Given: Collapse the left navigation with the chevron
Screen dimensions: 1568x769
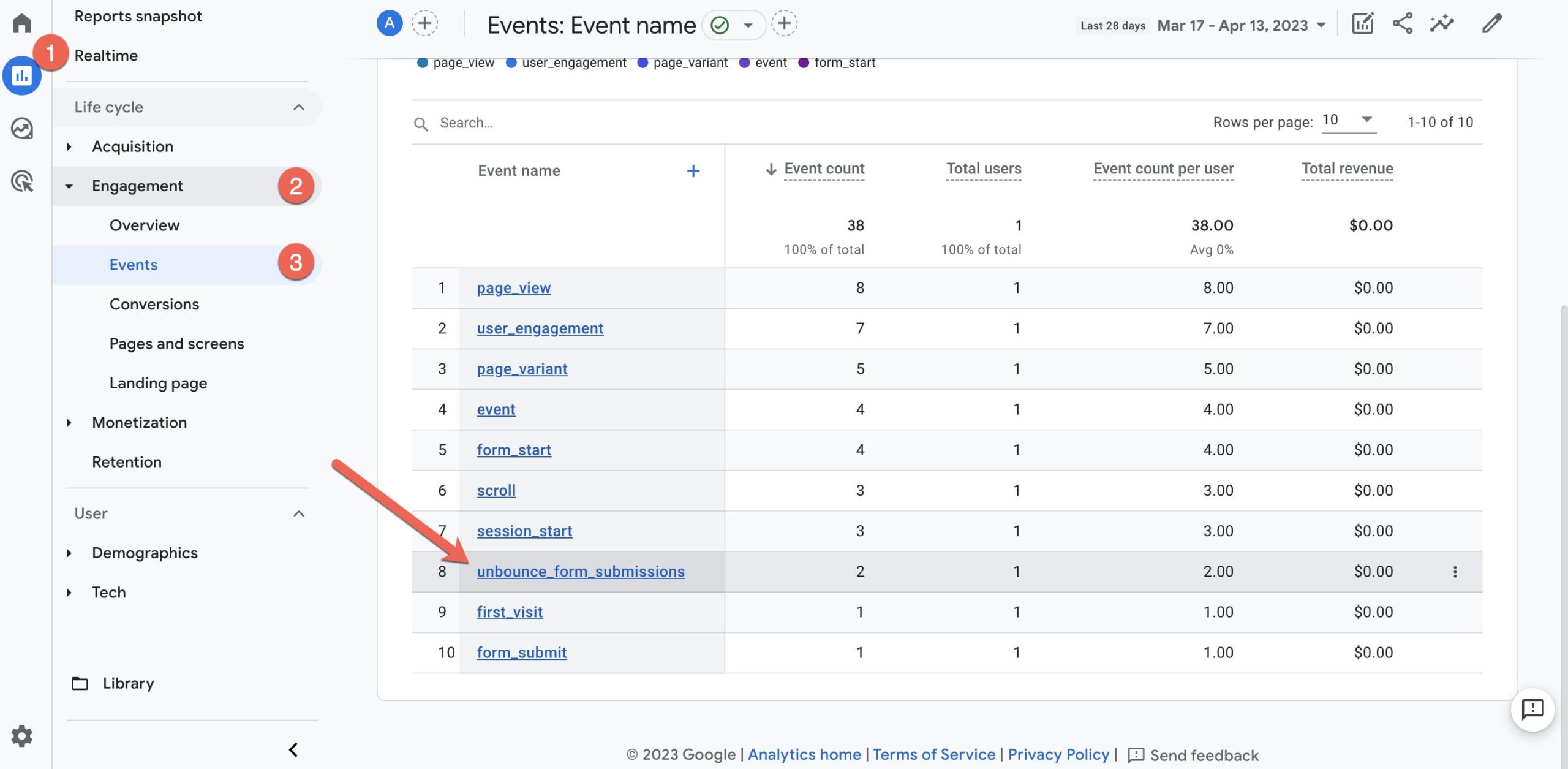Looking at the screenshot, I should pyautogui.click(x=293, y=749).
